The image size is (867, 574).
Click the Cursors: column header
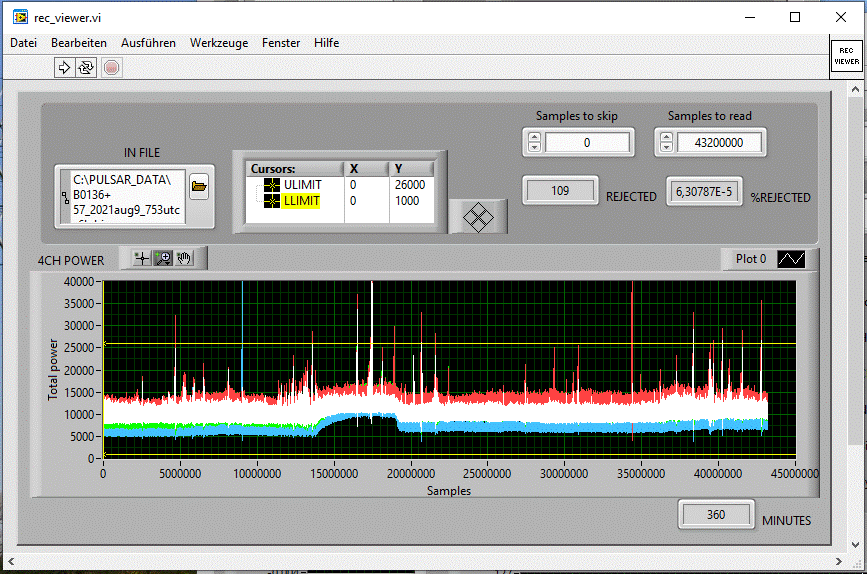[x=295, y=169]
